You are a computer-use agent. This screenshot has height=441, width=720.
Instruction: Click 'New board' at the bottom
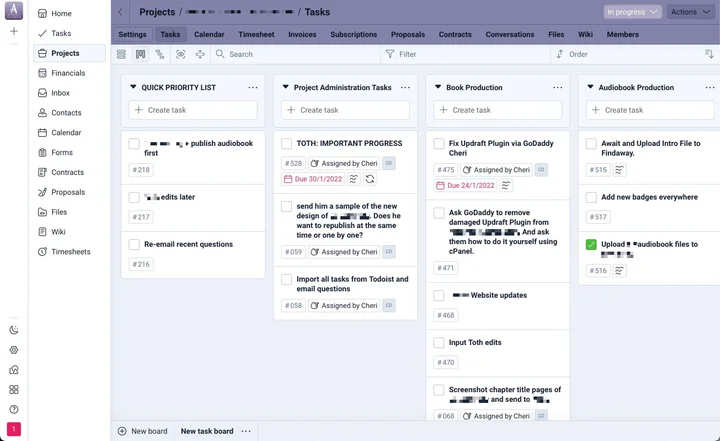[142, 431]
